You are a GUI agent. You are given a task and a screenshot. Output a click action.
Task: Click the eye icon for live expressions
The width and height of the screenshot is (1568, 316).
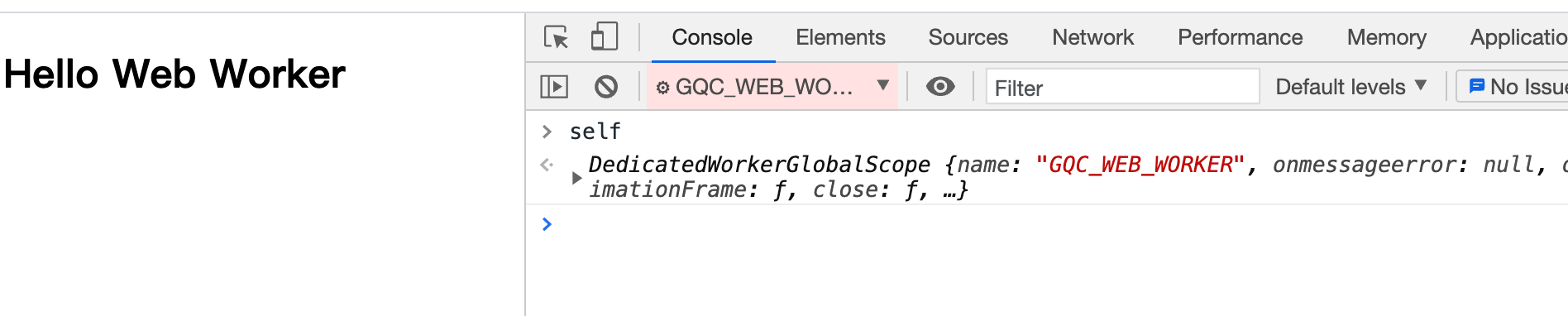pyautogui.click(x=940, y=86)
